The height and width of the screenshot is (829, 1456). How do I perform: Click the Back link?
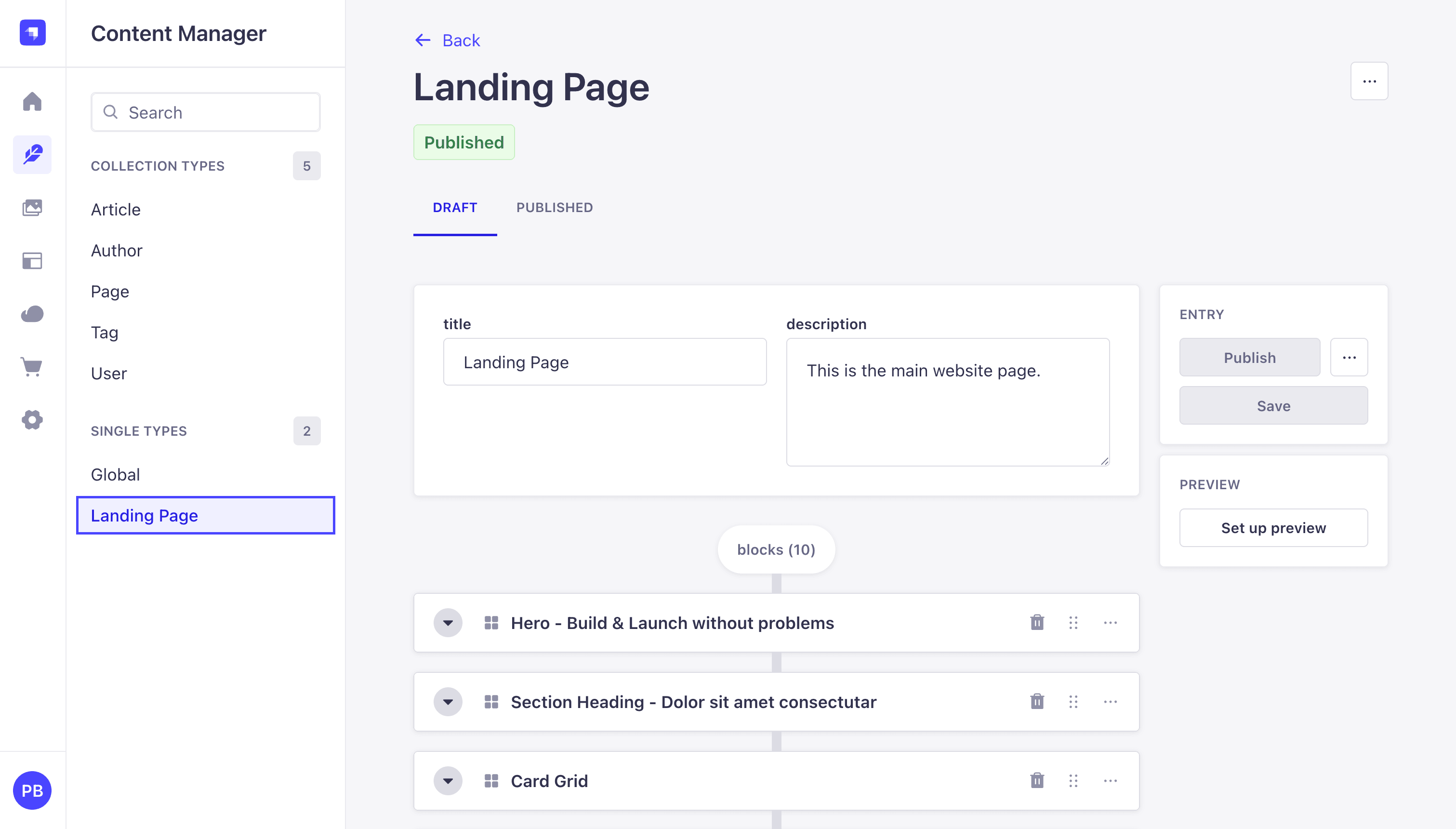(x=461, y=40)
